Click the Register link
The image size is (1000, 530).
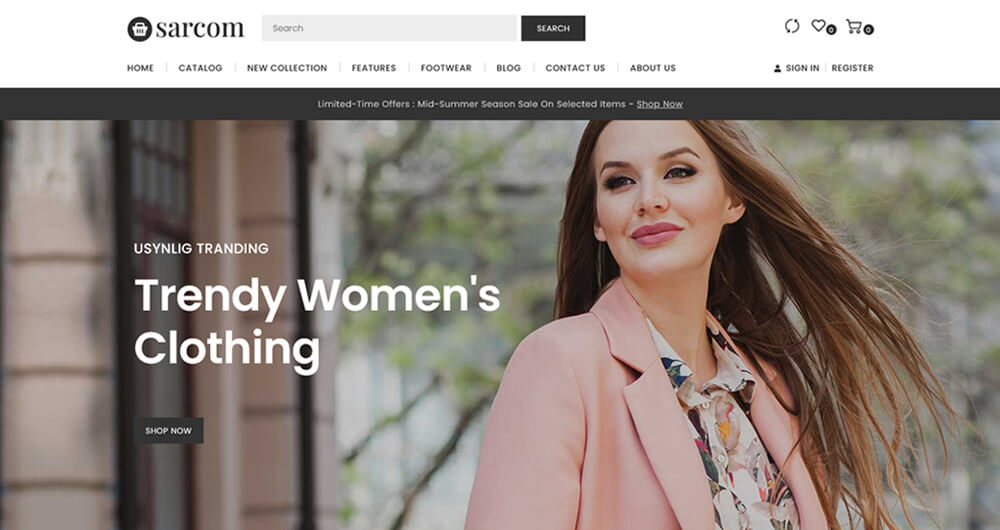852,68
